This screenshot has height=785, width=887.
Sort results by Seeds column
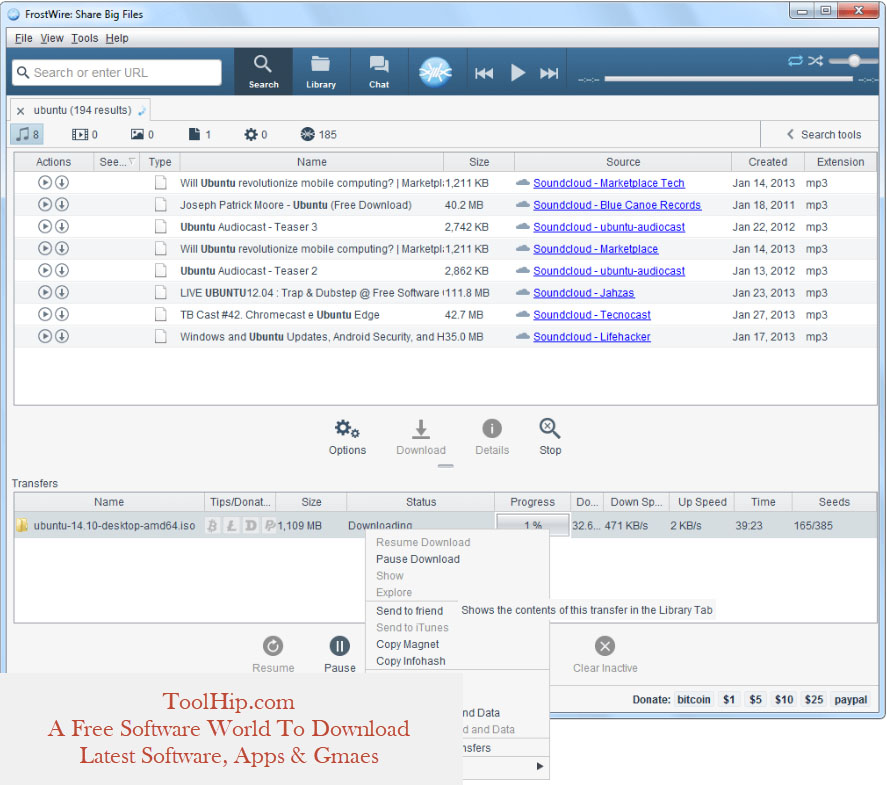pyautogui.click(x=117, y=162)
